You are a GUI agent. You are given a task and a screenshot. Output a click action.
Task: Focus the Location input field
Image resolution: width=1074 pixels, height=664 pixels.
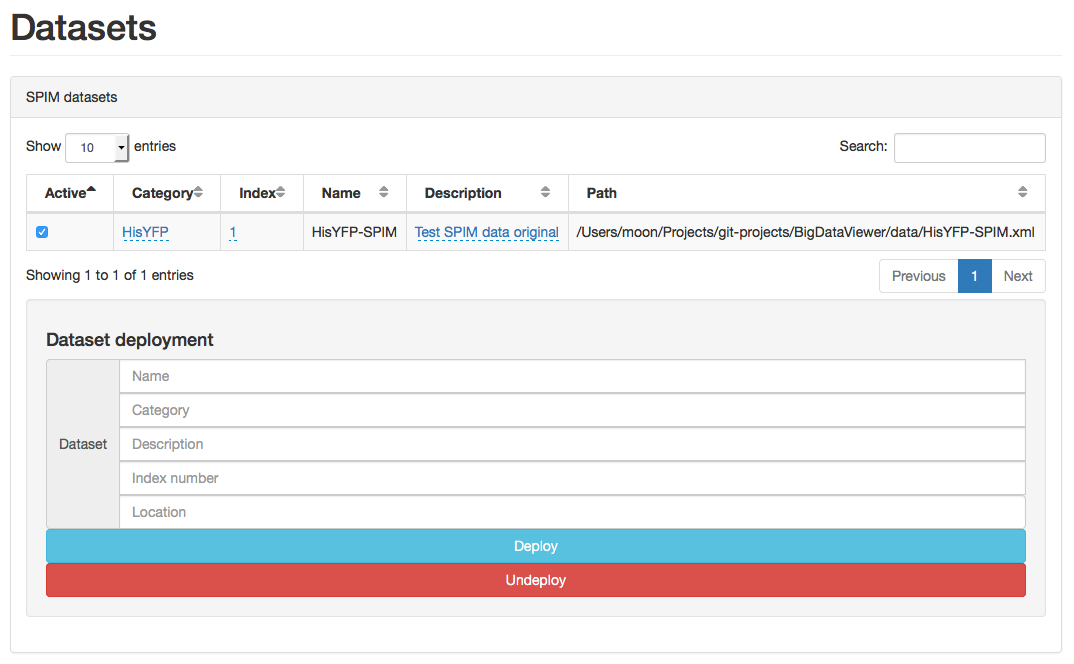pyautogui.click(x=572, y=512)
